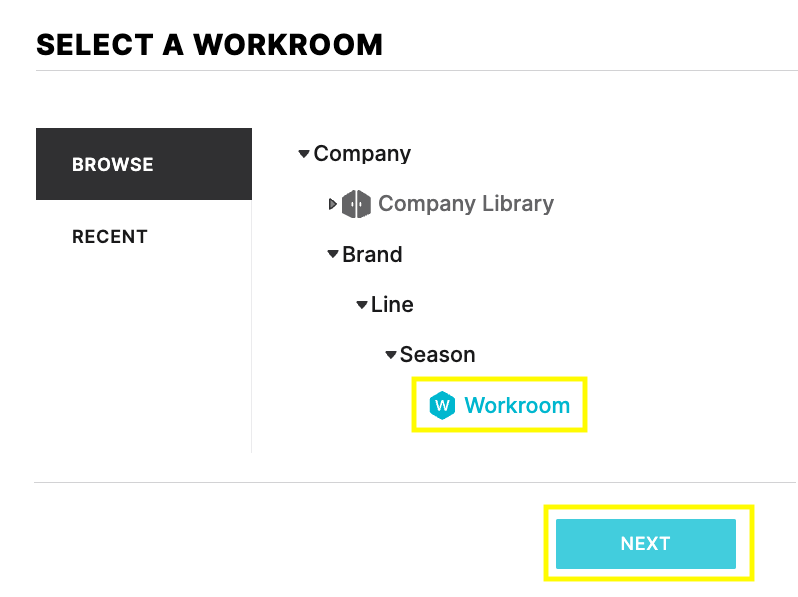Collapse the Line node arrow

pos(362,305)
